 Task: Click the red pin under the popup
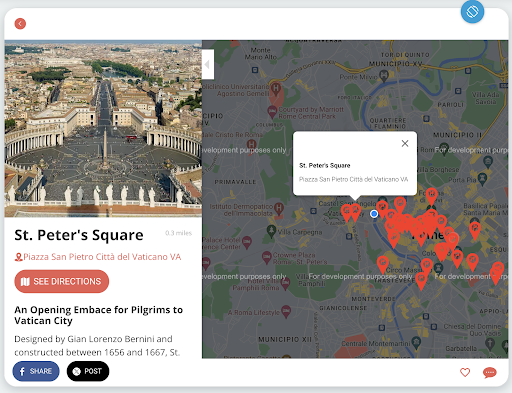[x=355, y=212]
